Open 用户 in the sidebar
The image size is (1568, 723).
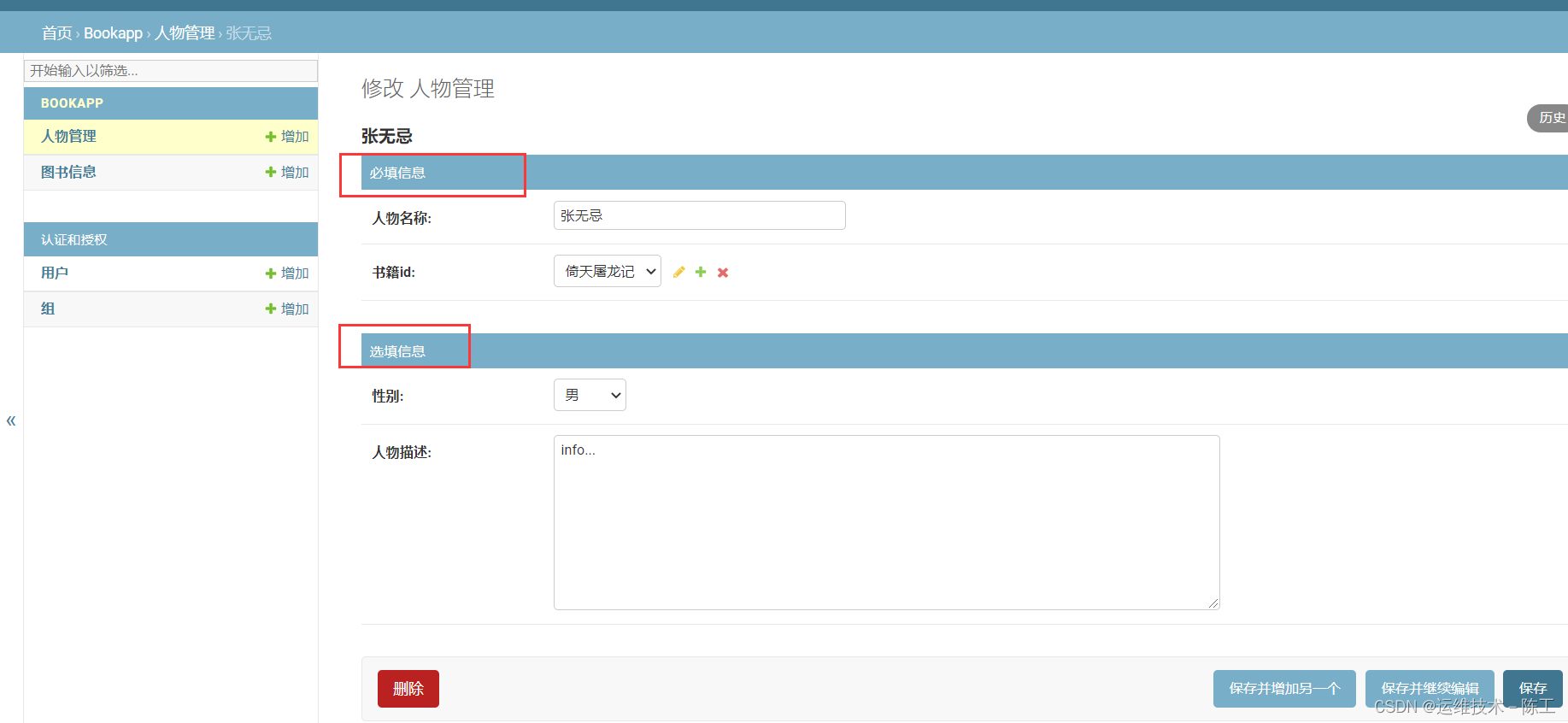pyautogui.click(x=55, y=273)
